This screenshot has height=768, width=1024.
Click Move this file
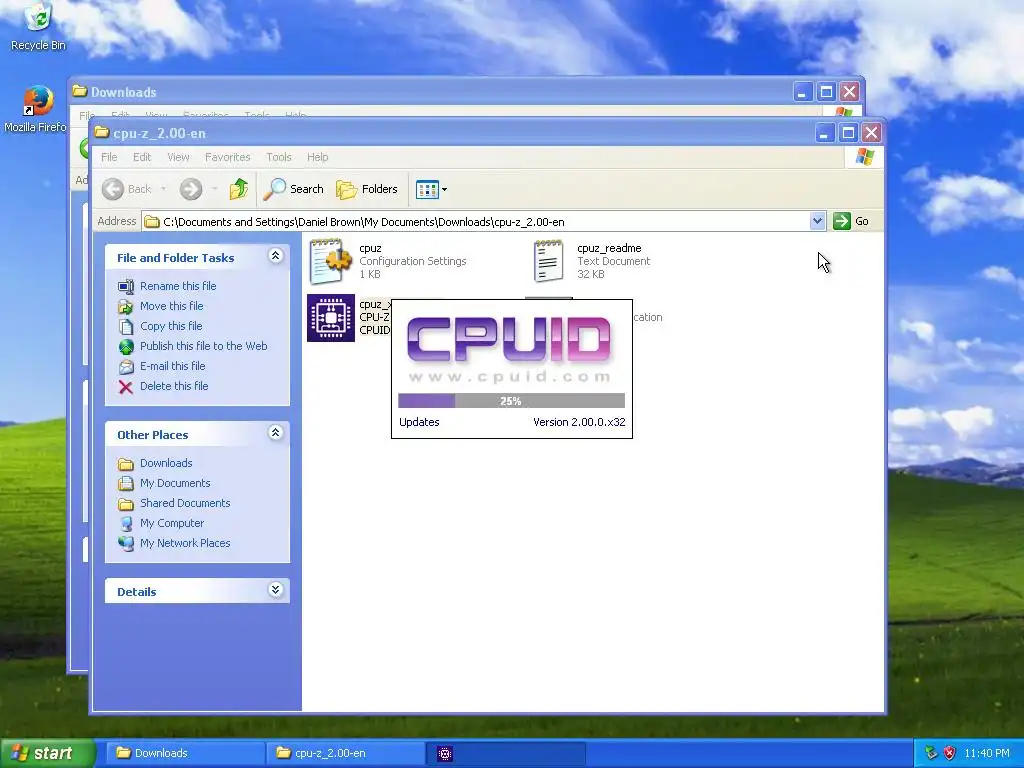coord(171,306)
